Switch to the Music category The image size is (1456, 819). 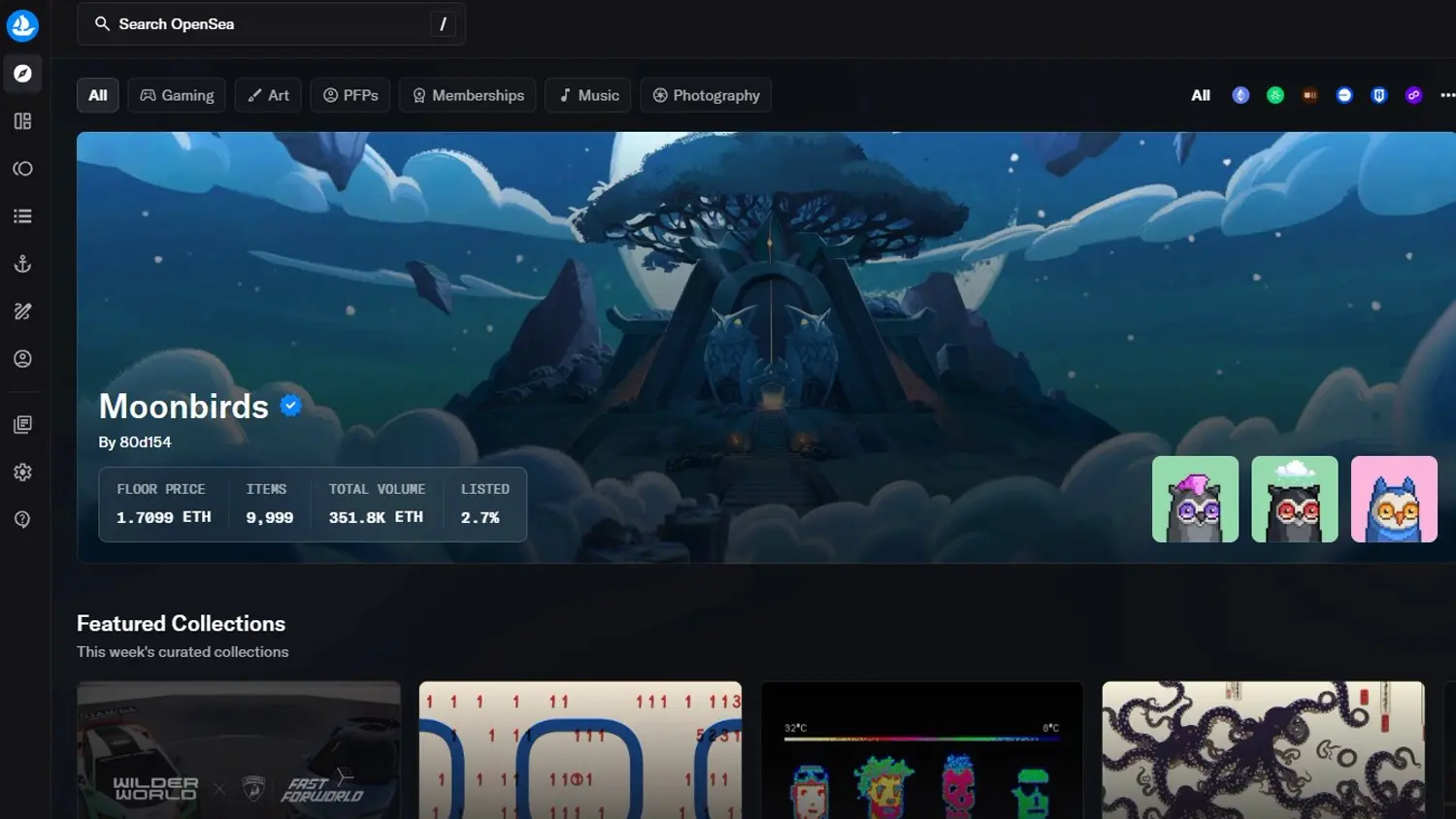pos(588,95)
